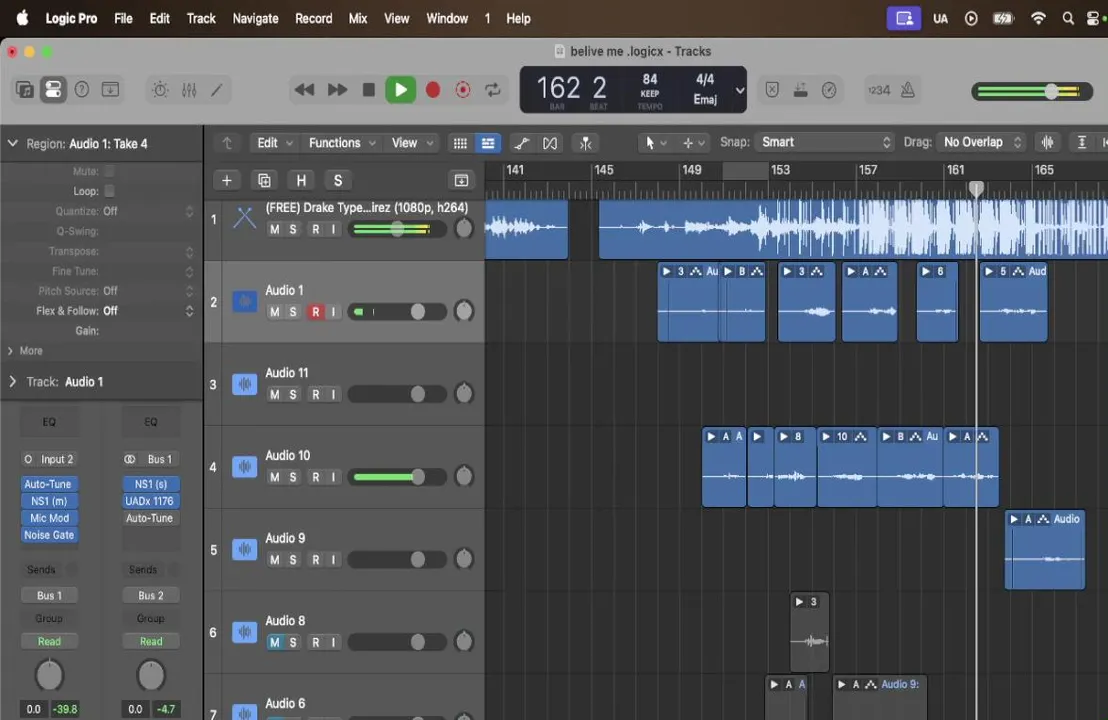Start recording with the red Record button
1108x720 pixels.
tap(433, 90)
